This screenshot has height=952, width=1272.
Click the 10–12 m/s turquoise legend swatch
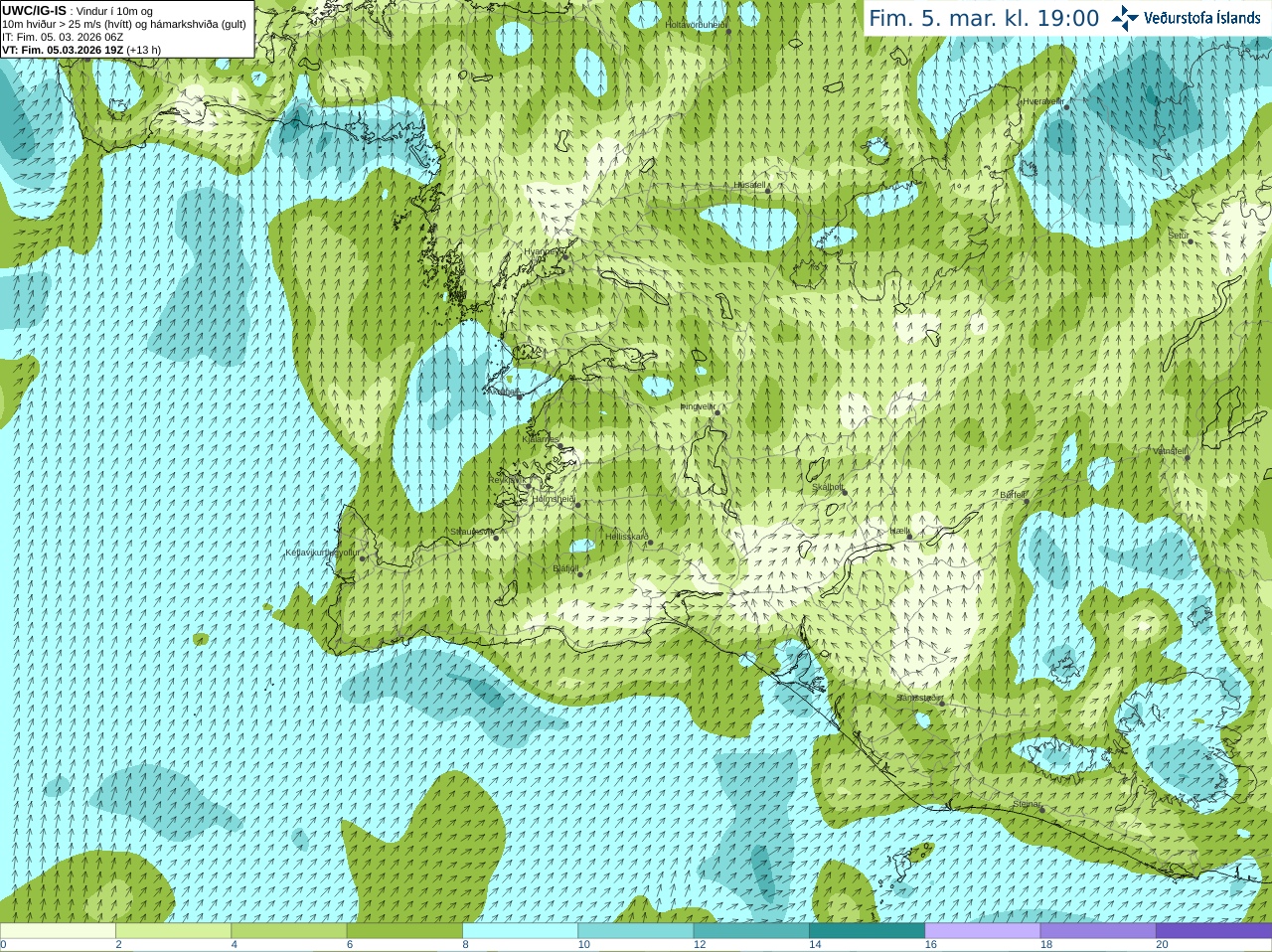coord(636,930)
